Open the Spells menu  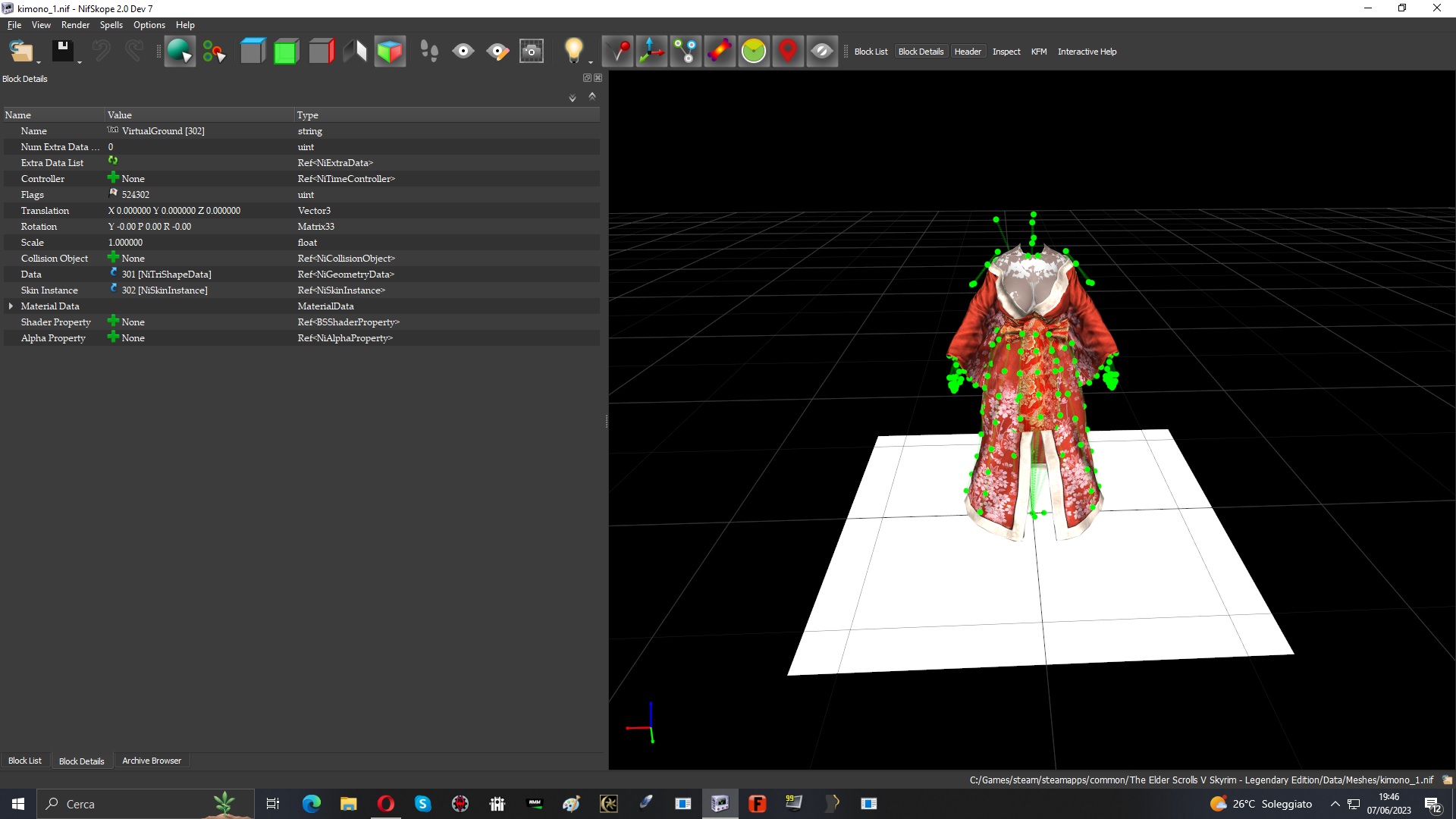pyautogui.click(x=111, y=25)
